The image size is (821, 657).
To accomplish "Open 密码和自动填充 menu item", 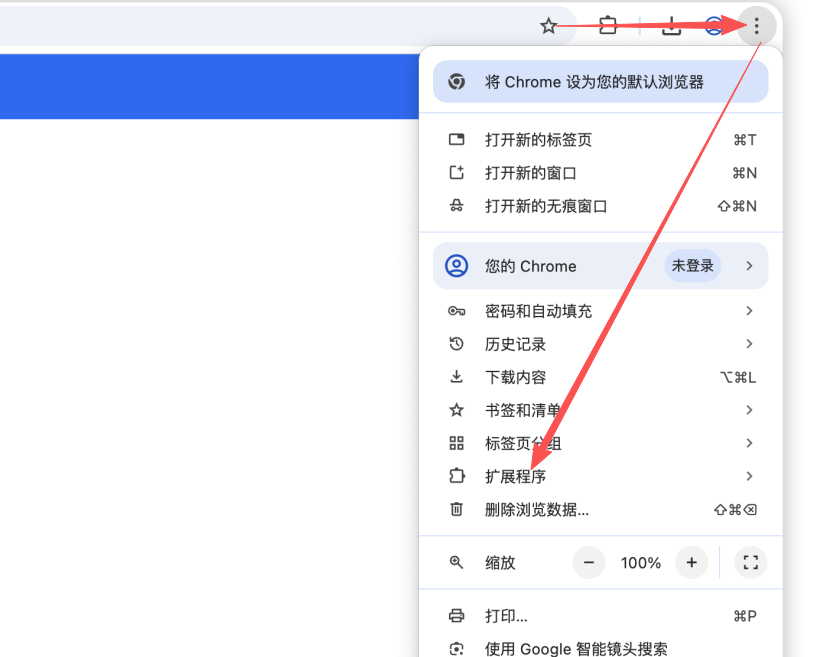I will point(601,311).
